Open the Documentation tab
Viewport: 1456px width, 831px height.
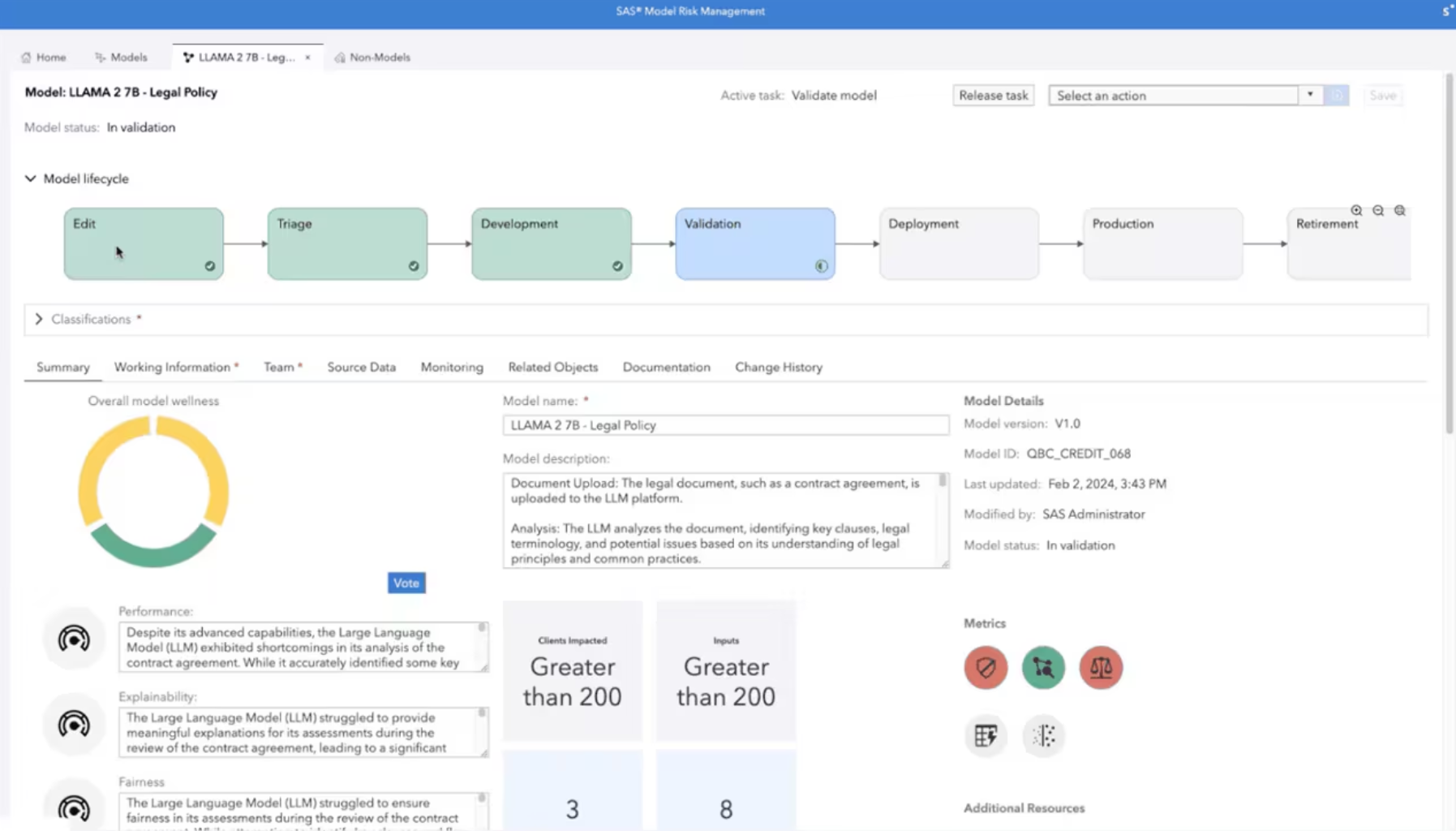[x=667, y=367]
